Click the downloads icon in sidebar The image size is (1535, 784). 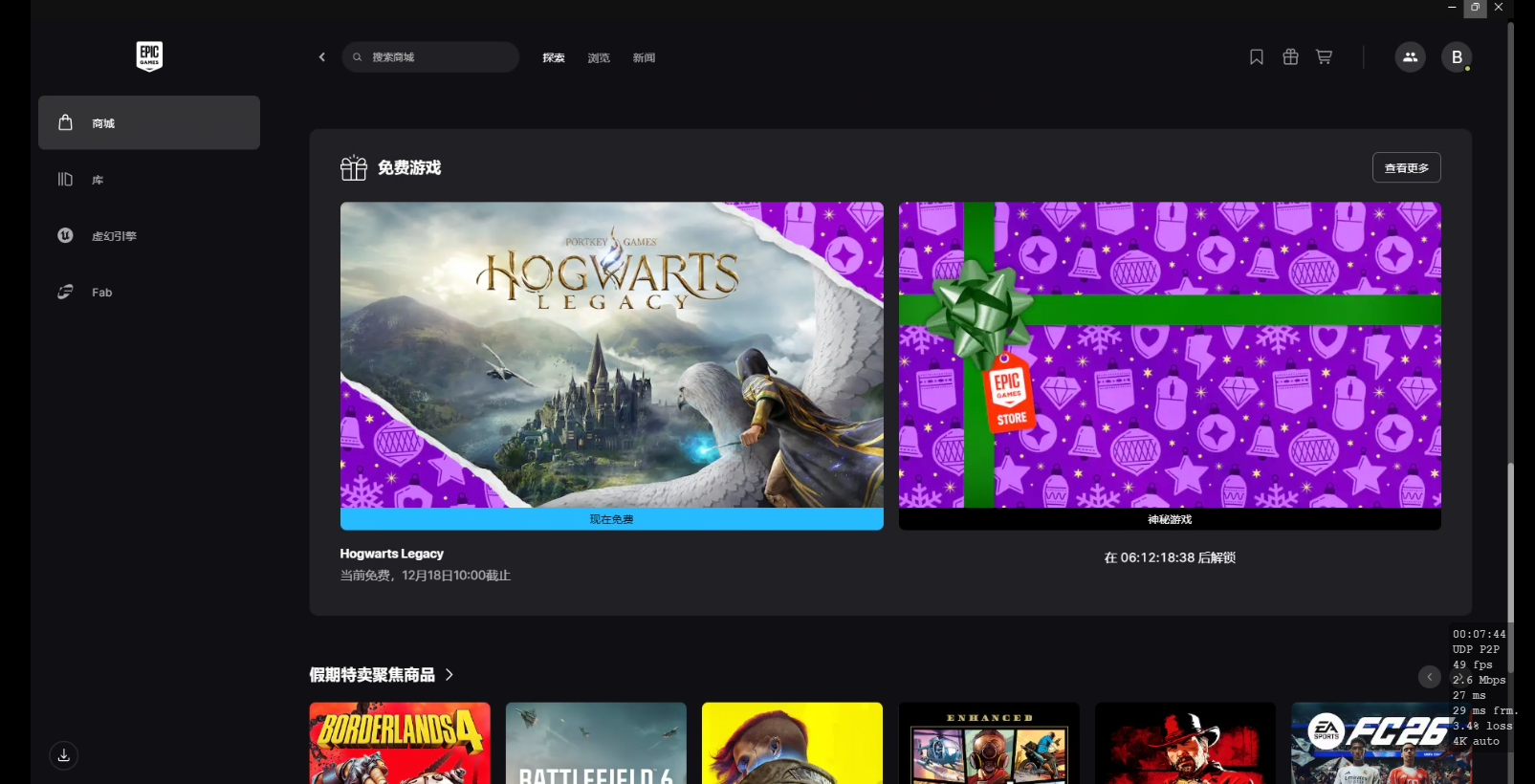pos(64,755)
